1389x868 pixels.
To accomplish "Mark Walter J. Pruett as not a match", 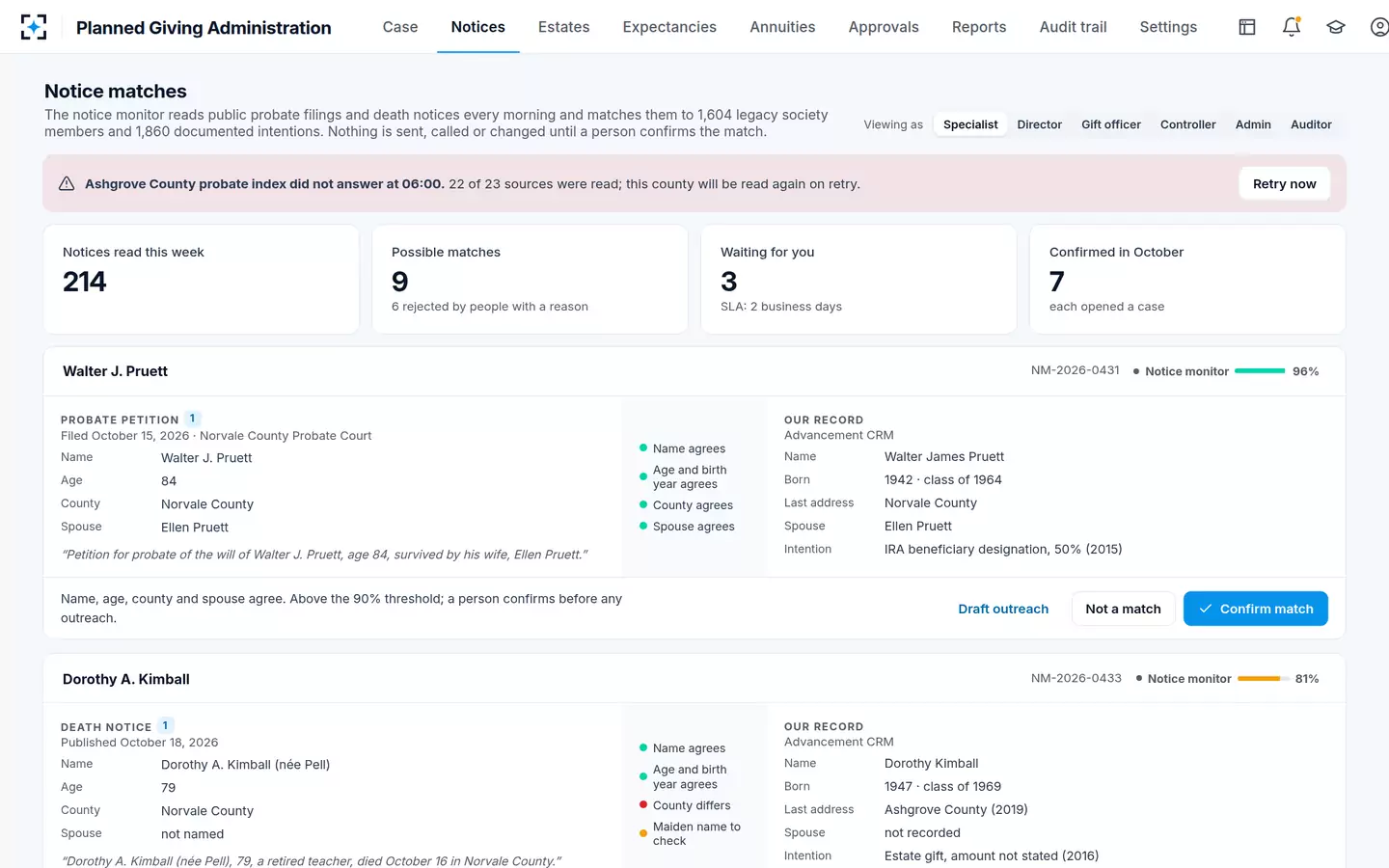I will pyautogui.click(x=1123, y=609).
